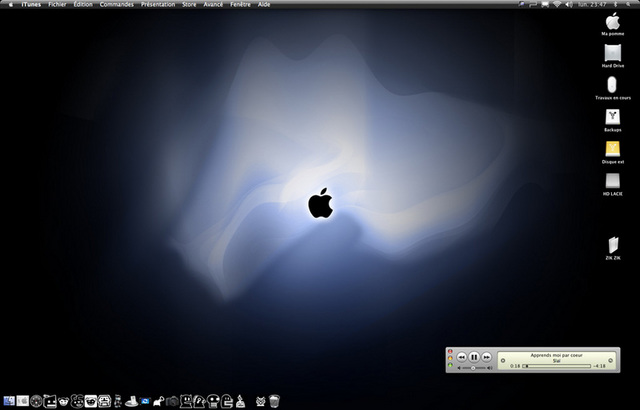Click song title "Apprends moi par coeur"
640x410 pixels.
click(556, 355)
